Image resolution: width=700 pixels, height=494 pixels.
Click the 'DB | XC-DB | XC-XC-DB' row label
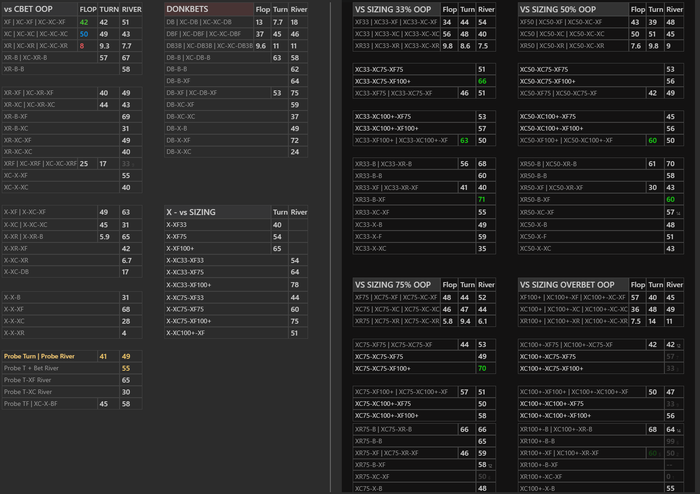click(199, 22)
